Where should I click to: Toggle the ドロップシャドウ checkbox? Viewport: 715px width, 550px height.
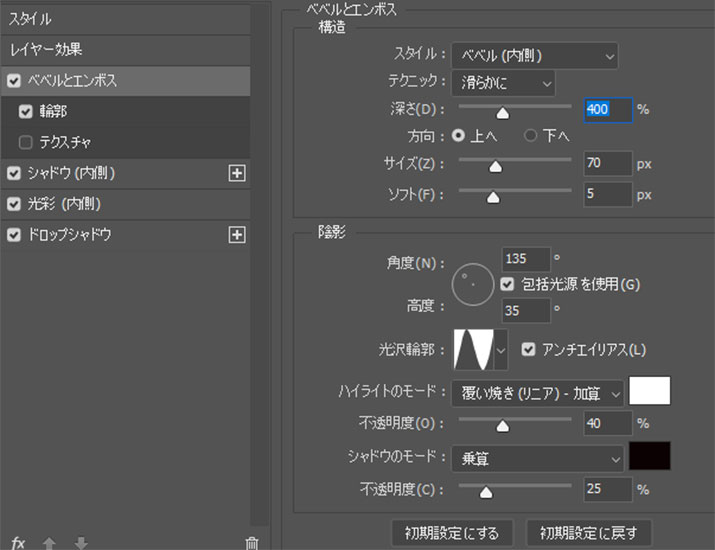tap(14, 235)
